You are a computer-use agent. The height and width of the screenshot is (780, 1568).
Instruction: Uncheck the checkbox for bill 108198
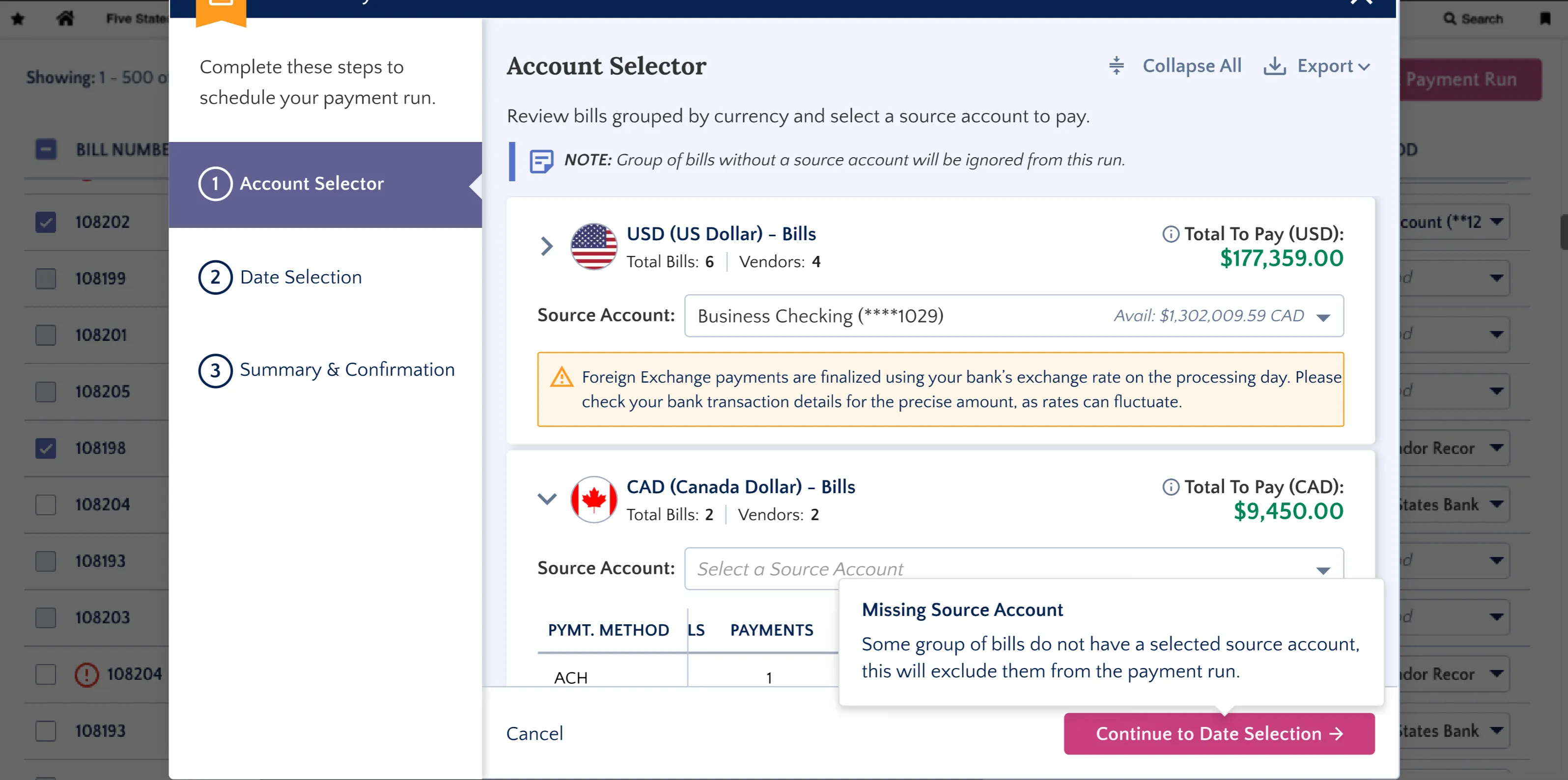tap(46, 448)
